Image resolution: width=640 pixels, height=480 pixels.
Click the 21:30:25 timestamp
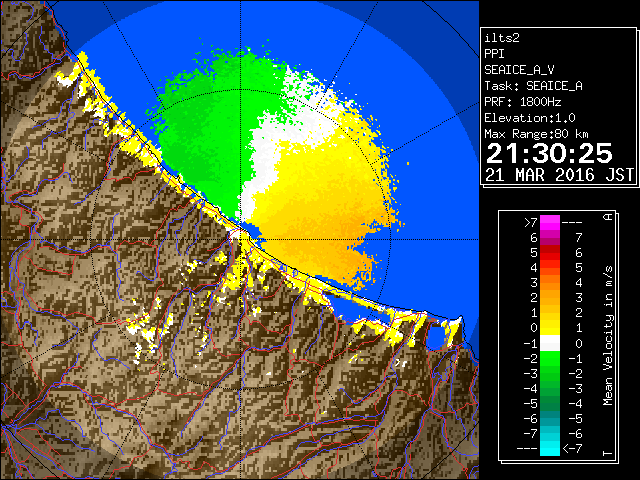pos(549,153)
